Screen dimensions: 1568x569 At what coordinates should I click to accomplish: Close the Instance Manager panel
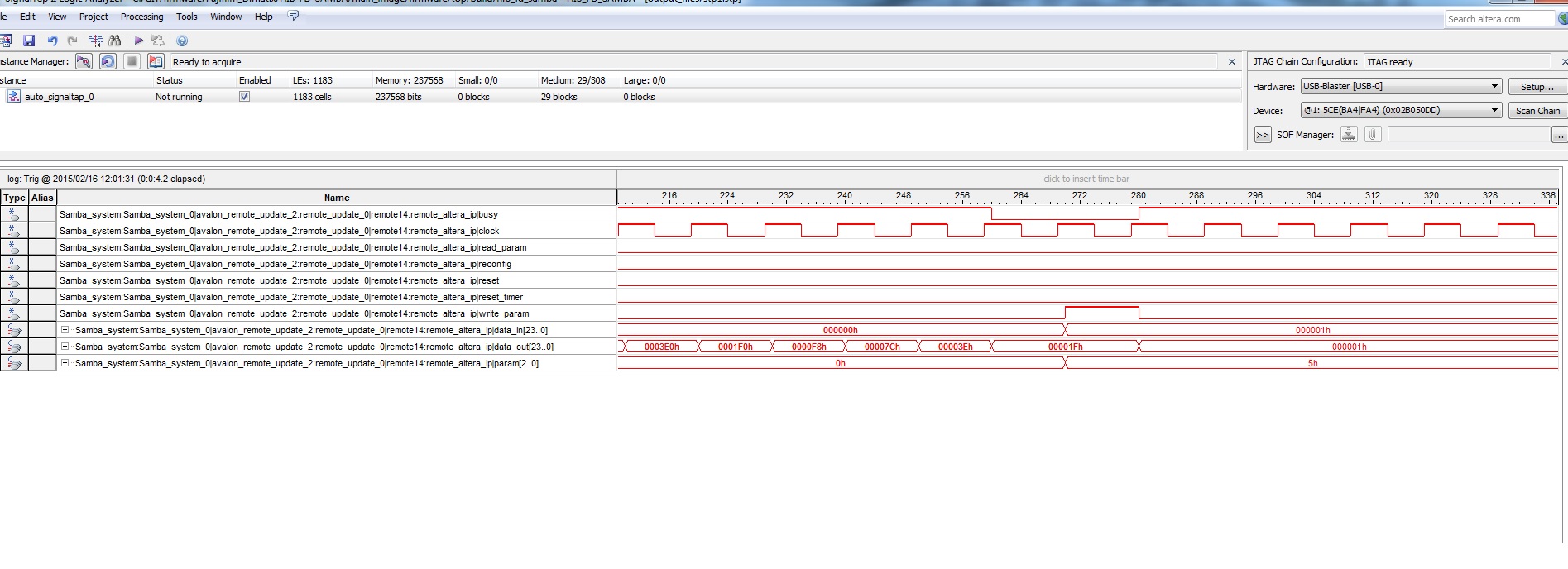click(x=1232, y=61)
